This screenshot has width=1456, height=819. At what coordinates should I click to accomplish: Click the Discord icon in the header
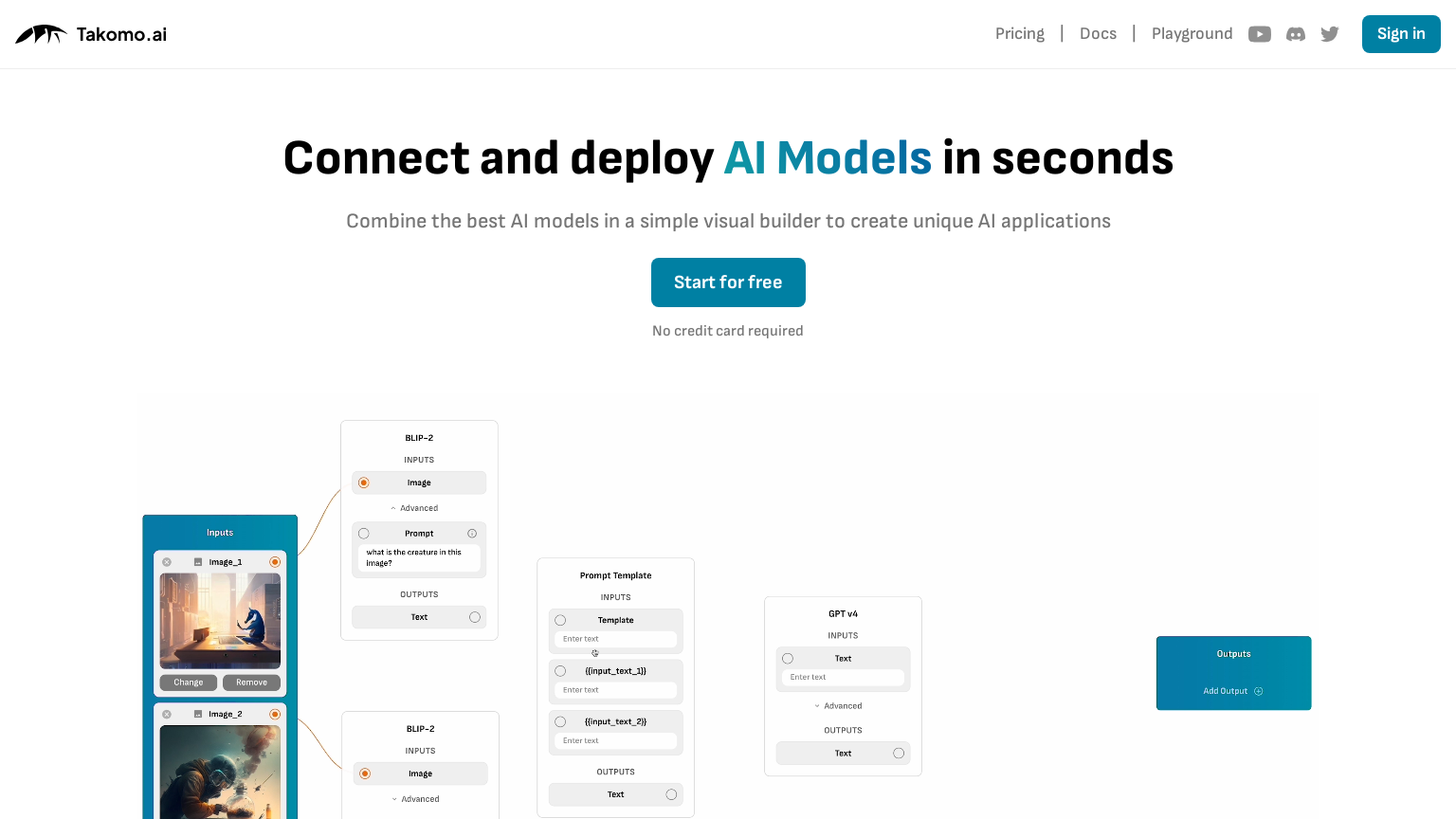point(1295,33)
